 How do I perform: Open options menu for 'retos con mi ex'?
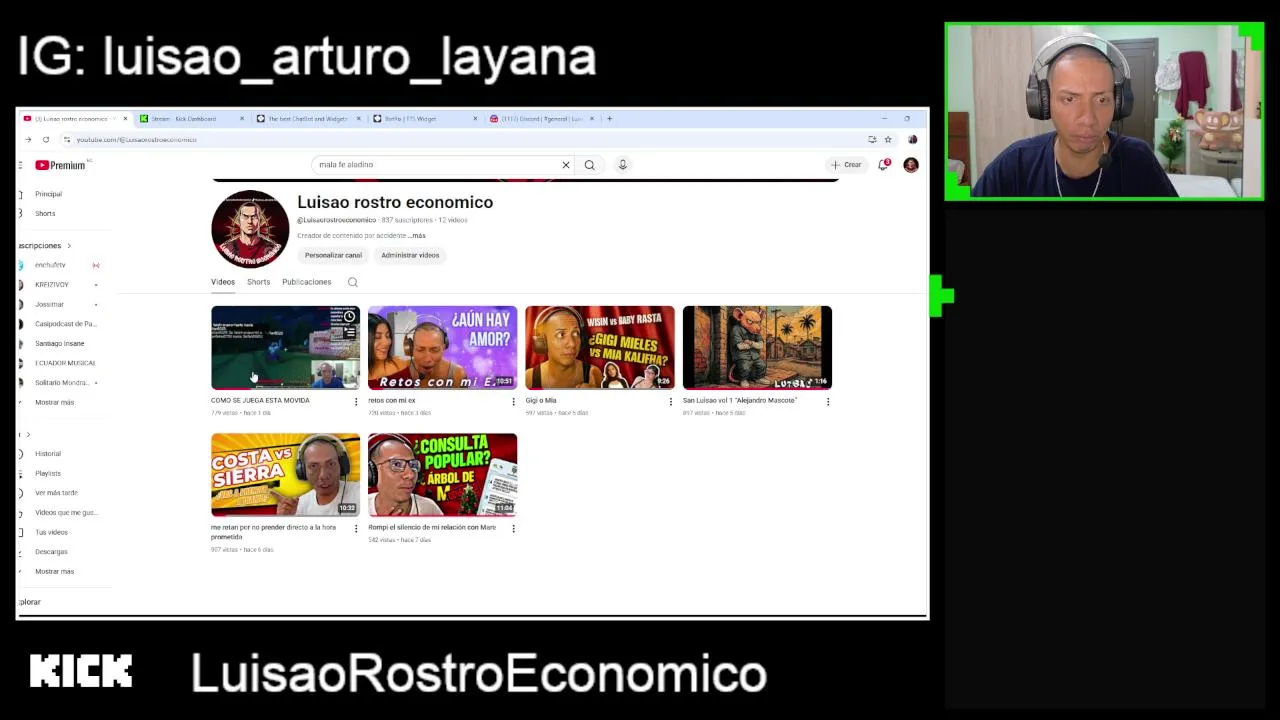[513, 402]
